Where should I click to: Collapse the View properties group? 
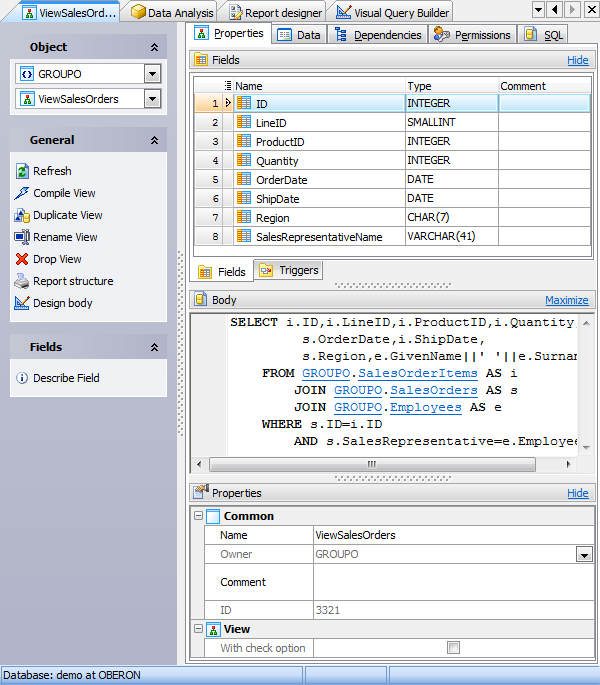pyautogui.click(x=198, y=629)
